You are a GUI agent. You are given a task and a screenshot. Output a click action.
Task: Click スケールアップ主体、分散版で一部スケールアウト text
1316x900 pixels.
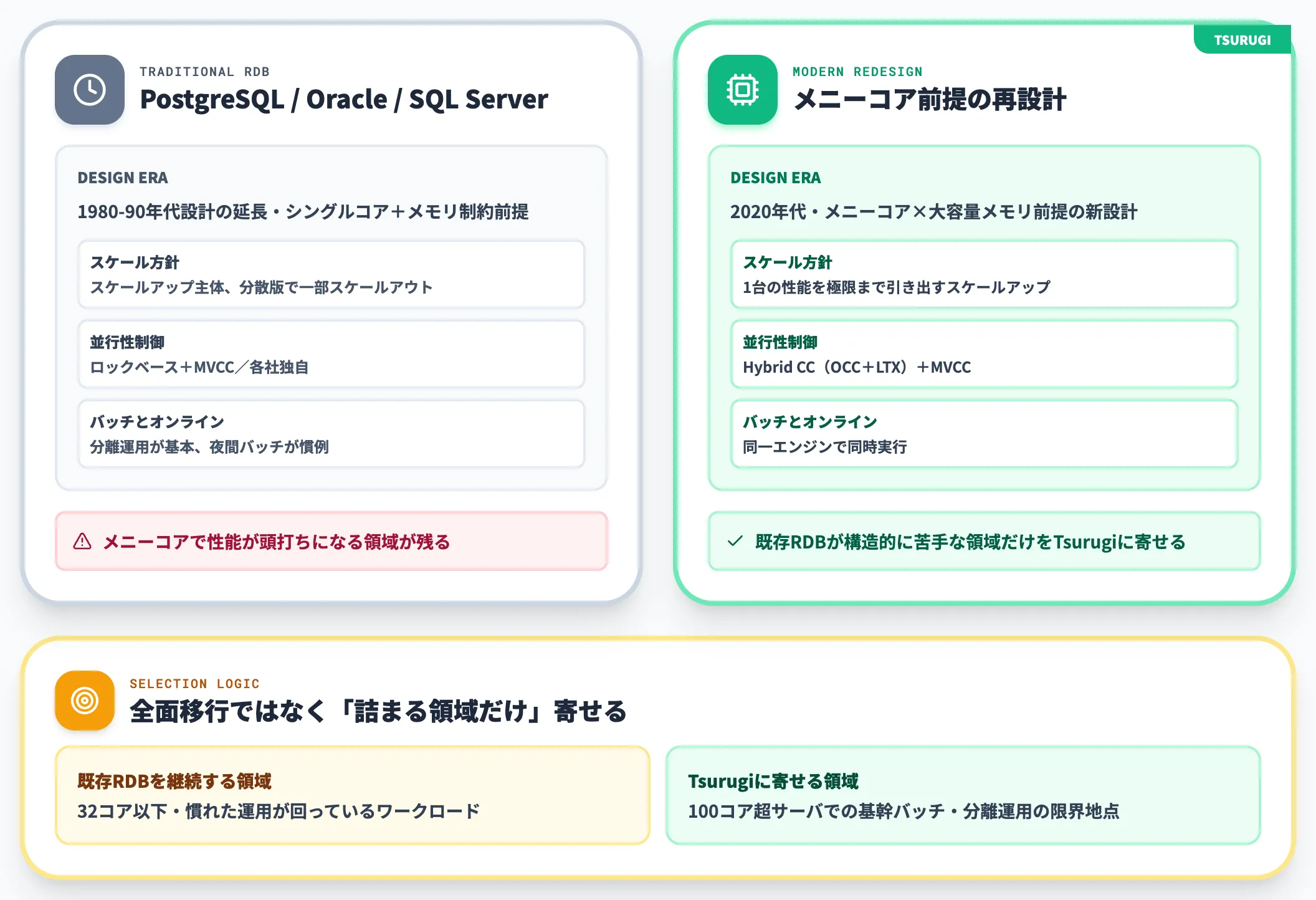click(x=262, y=287)
